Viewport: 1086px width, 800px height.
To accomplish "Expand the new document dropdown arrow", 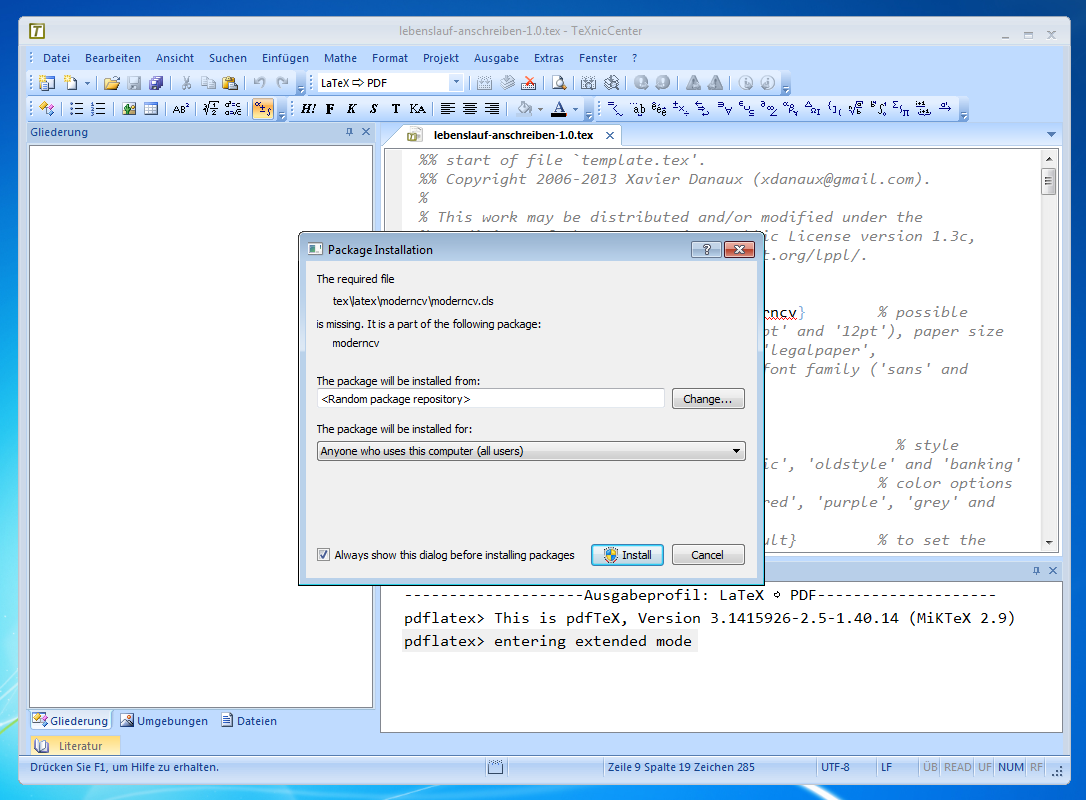I will pyautogui.click(x=87, y=83).
